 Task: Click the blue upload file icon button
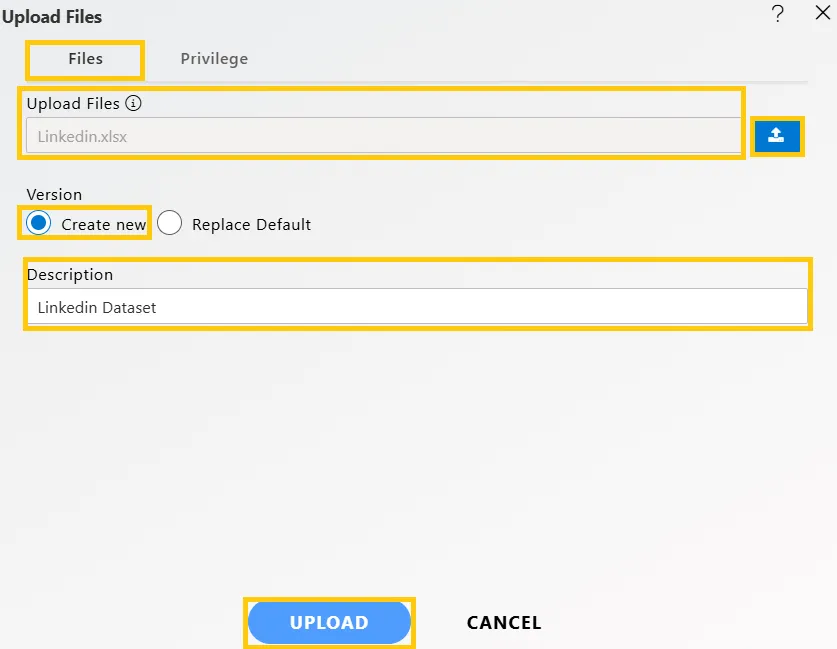point(777,136)
